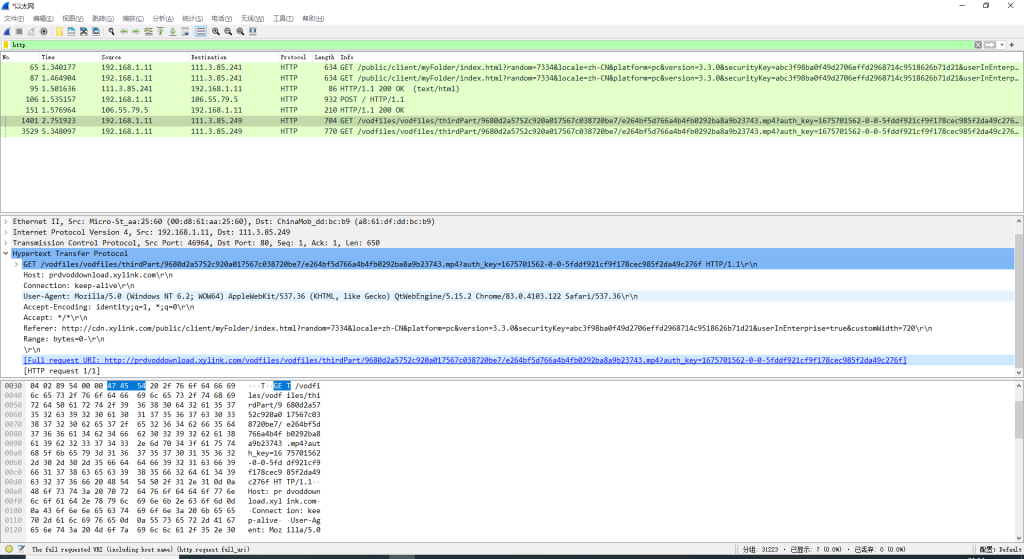Find a packet using magnifier icon
This screenshot has height=559, width=1024.
(x=111, y=31)
